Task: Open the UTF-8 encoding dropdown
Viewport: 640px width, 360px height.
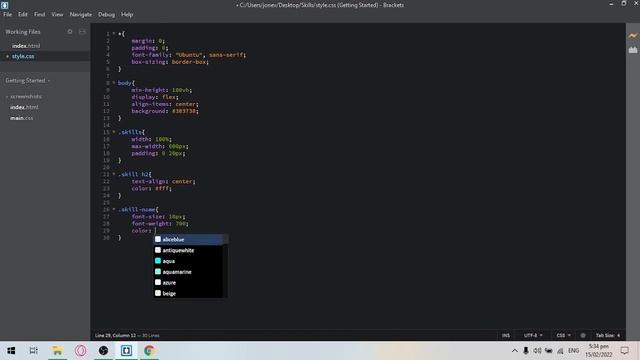Action: 533,336
